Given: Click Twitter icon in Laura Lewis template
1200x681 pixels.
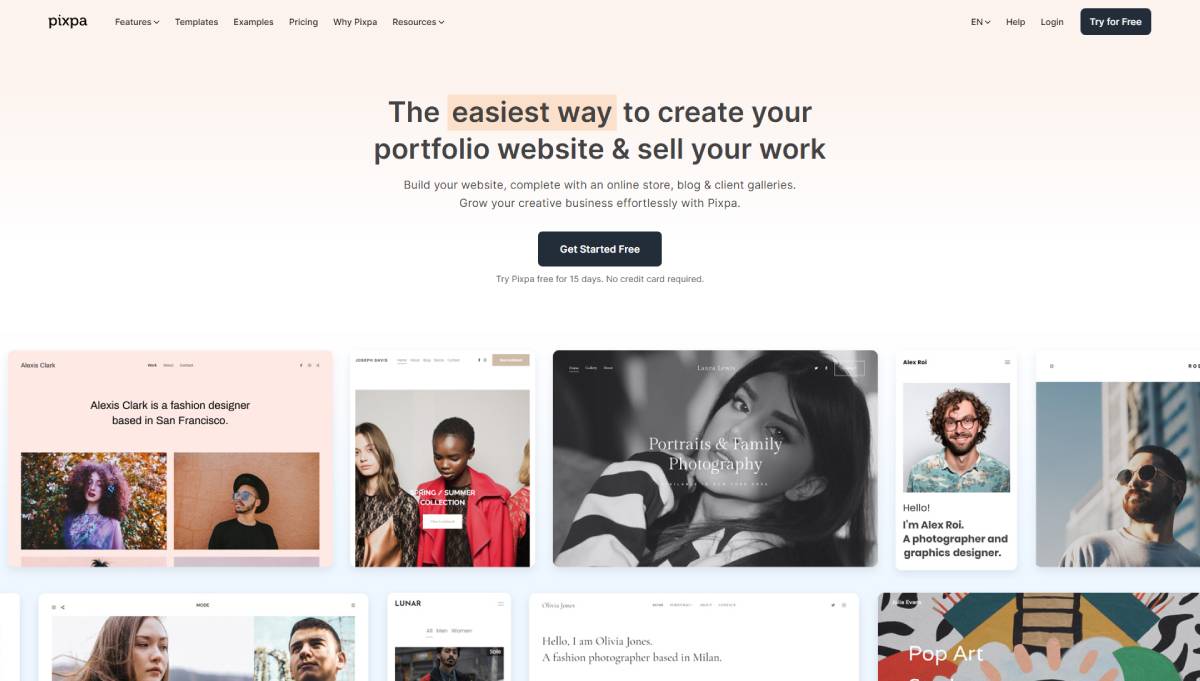Looking at the screenshot, I should [816, 368].
